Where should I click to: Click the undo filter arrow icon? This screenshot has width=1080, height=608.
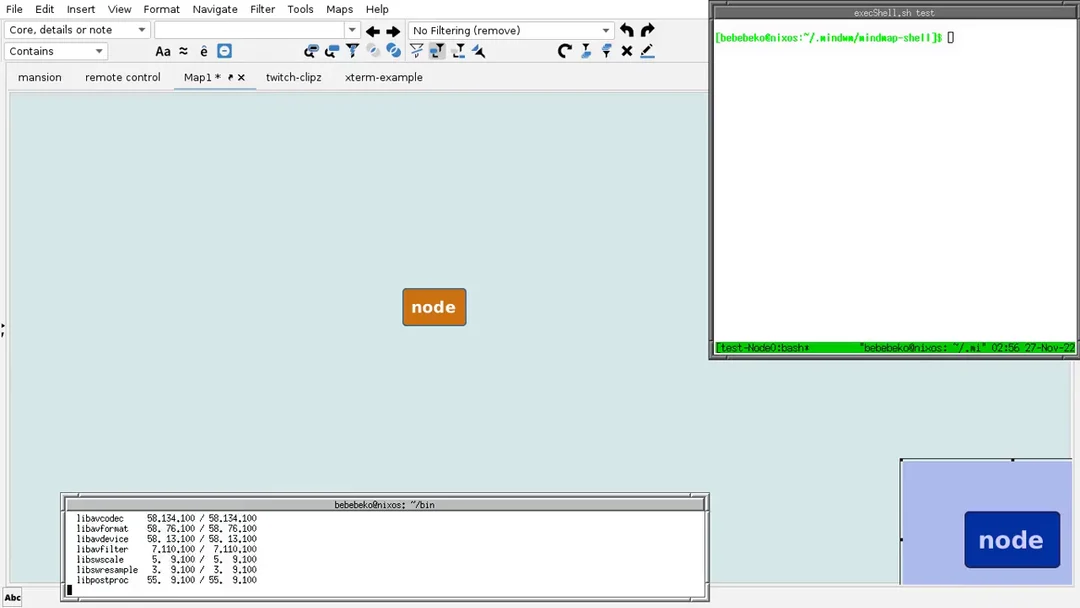click(x=626, y=30)
